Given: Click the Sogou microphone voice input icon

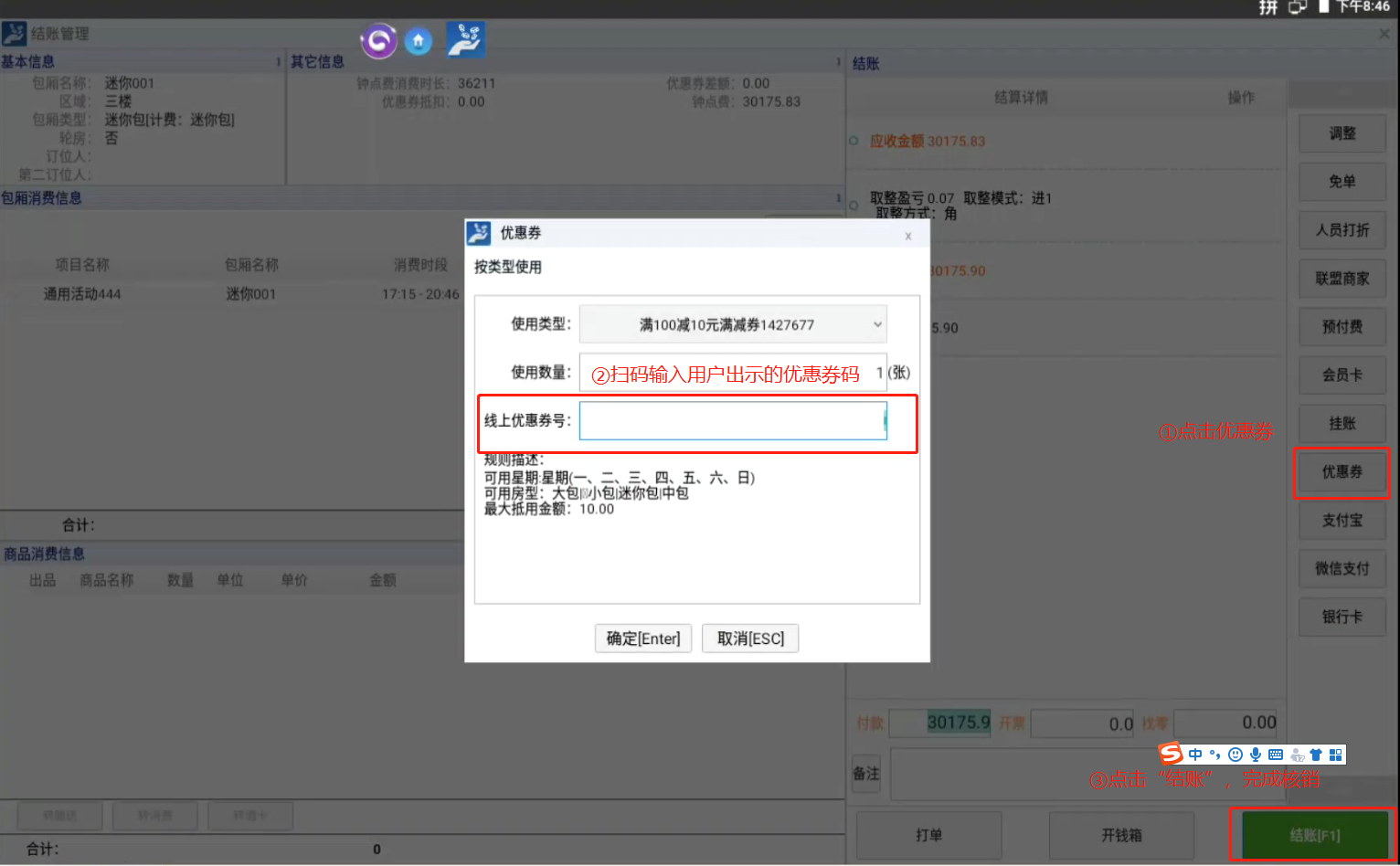Looking at the screenshot, I should [1256, 755].
